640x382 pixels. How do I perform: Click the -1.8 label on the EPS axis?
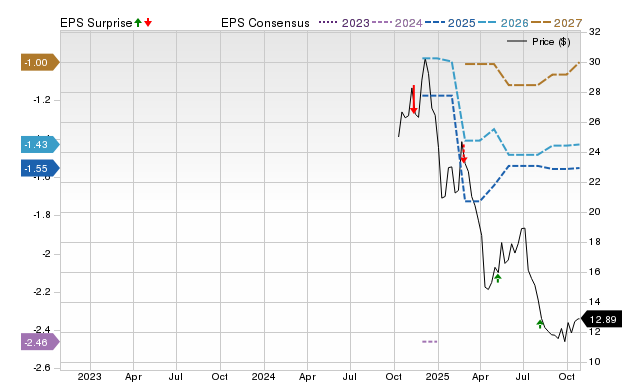[42, 215]
